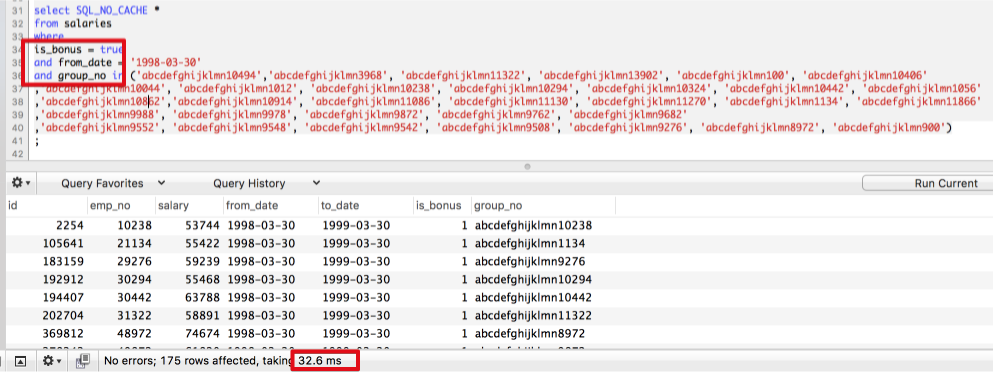Click the multiple-pages icon in bottom bar
The image size is (993, 373).
point(82,361)
